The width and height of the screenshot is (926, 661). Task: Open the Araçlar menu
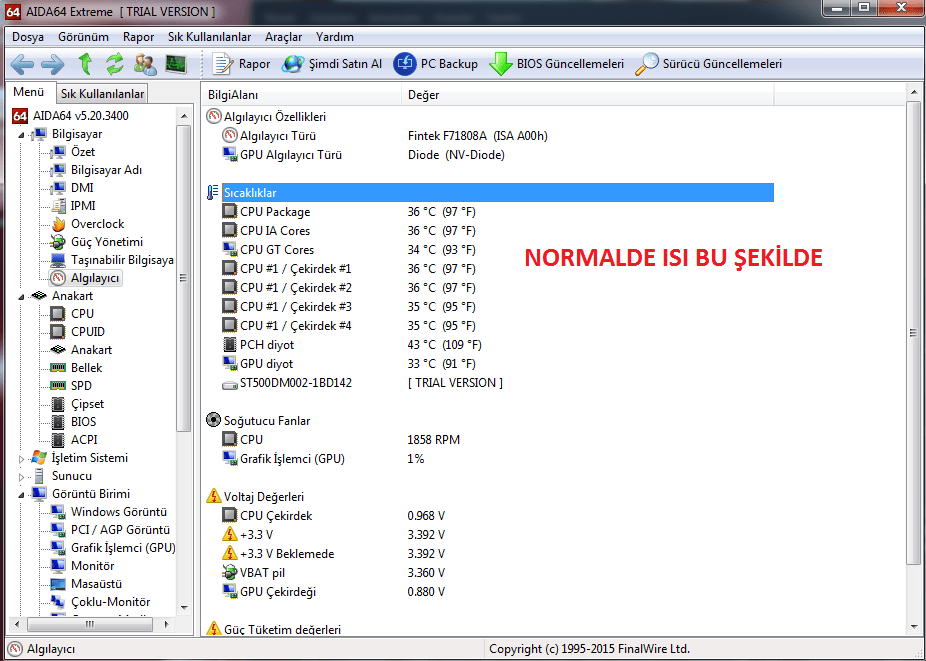tap(283, 37)
